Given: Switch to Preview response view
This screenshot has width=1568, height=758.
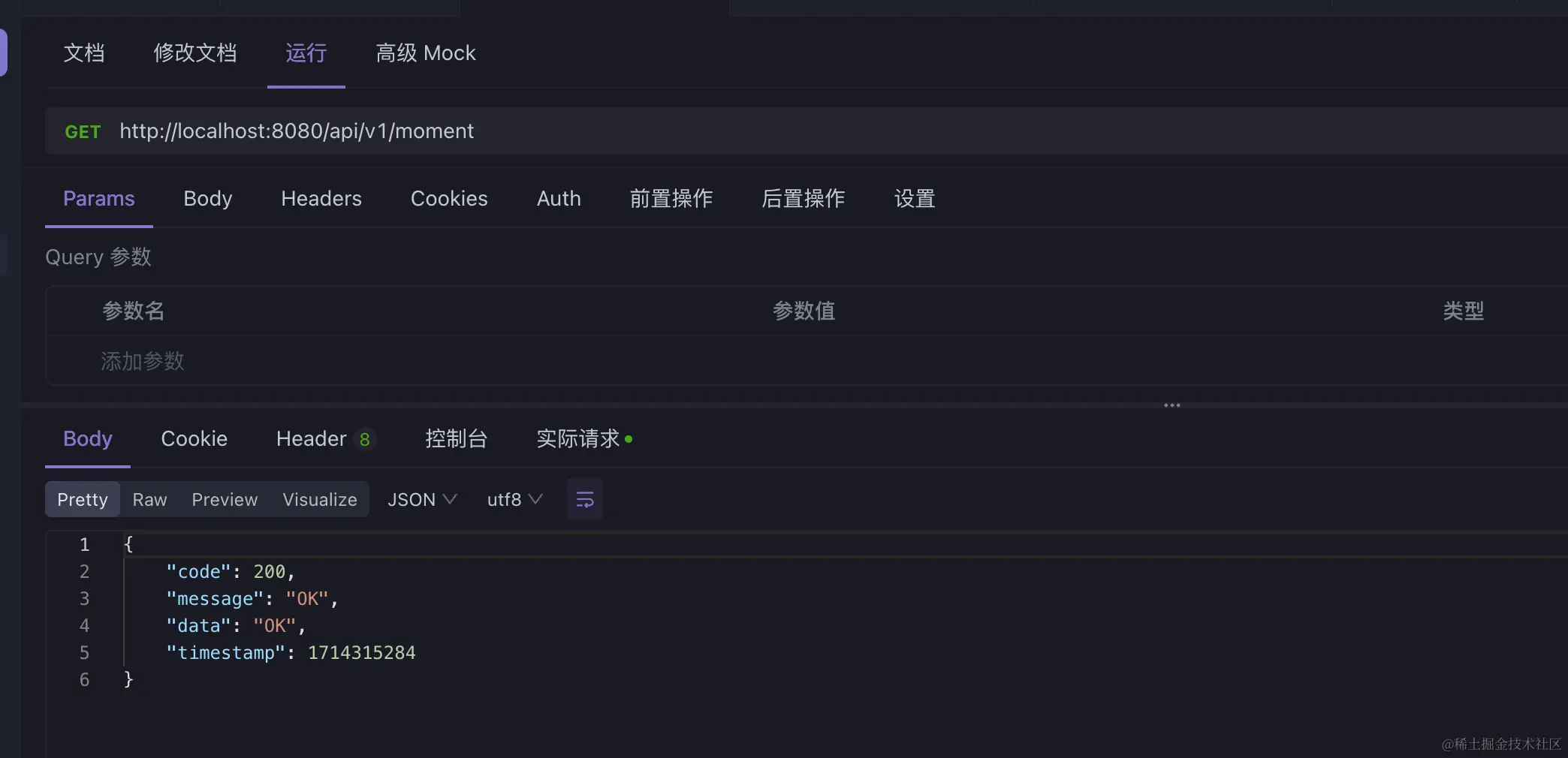Looking at the screenshot, I should tap(225, 500).
